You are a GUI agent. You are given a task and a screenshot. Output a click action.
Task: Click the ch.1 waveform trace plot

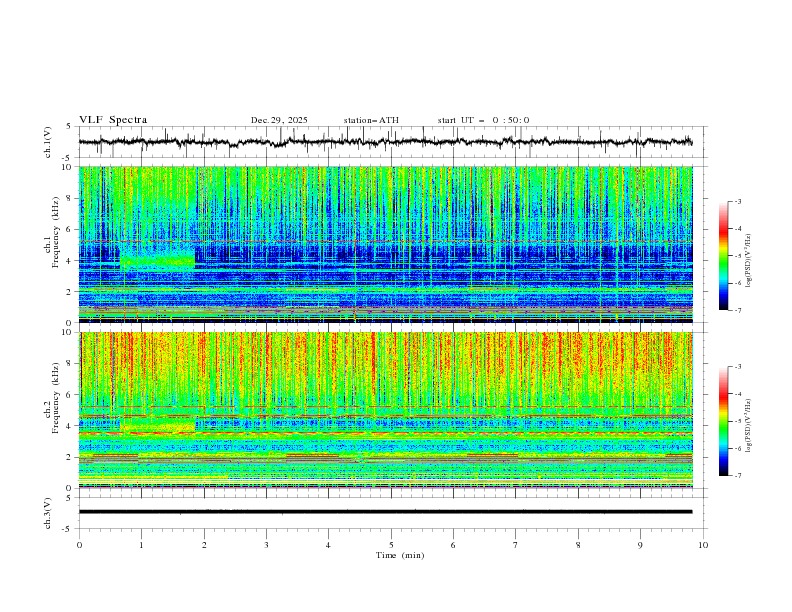click(385, 142)
